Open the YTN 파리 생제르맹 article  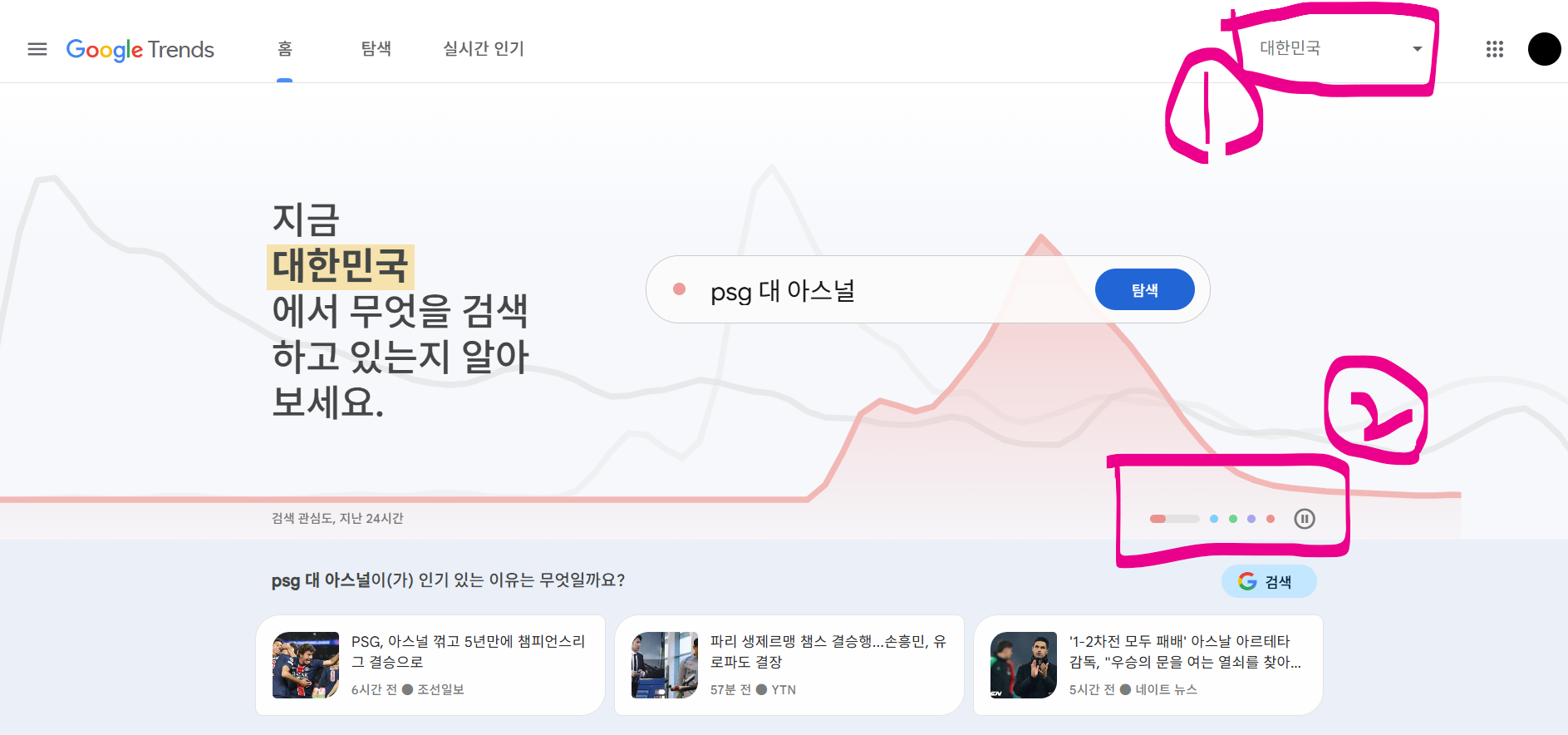click(789, 665)
